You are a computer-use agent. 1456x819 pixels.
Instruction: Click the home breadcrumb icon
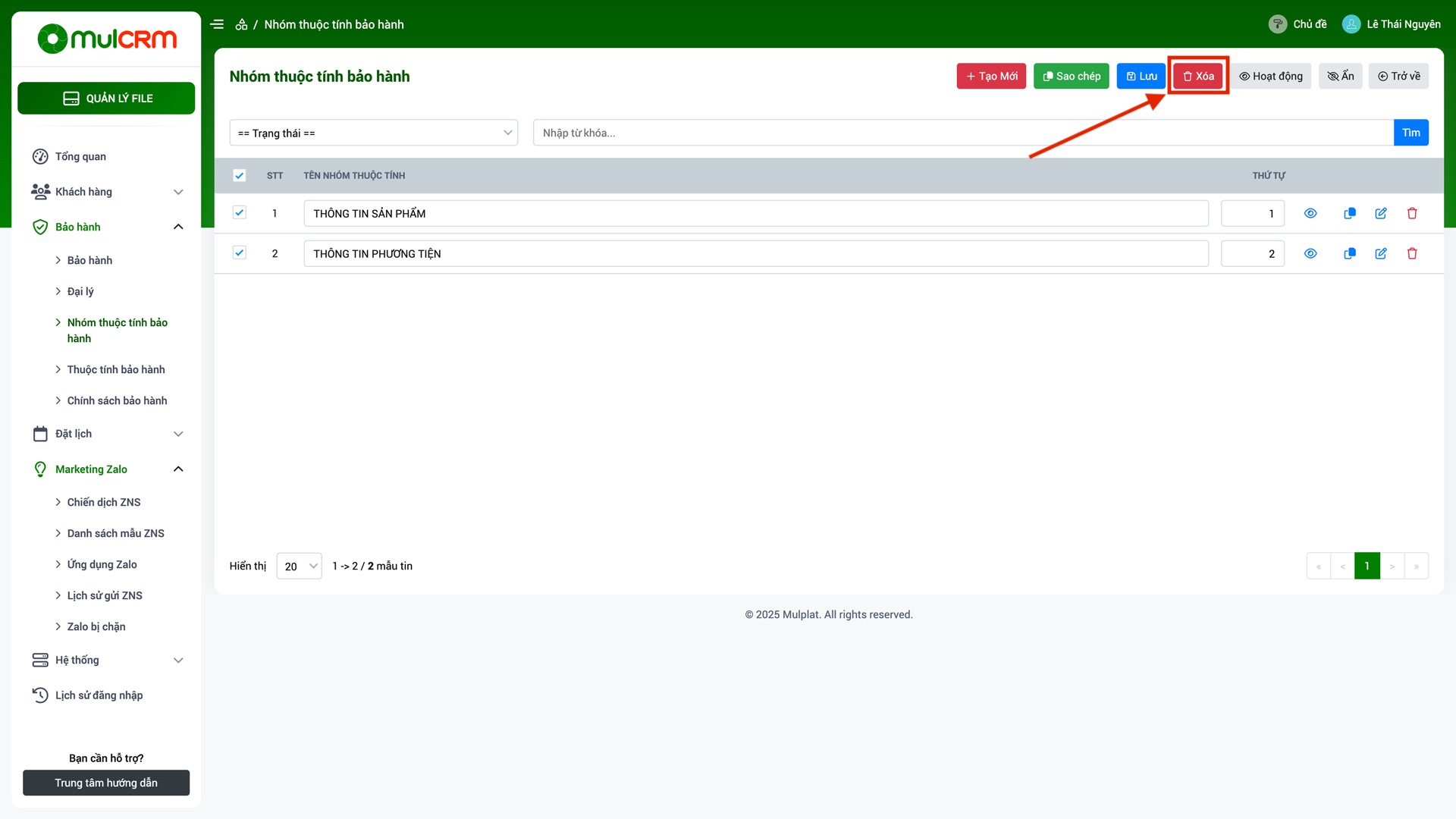pyautogui.click(x=241, y=24)
